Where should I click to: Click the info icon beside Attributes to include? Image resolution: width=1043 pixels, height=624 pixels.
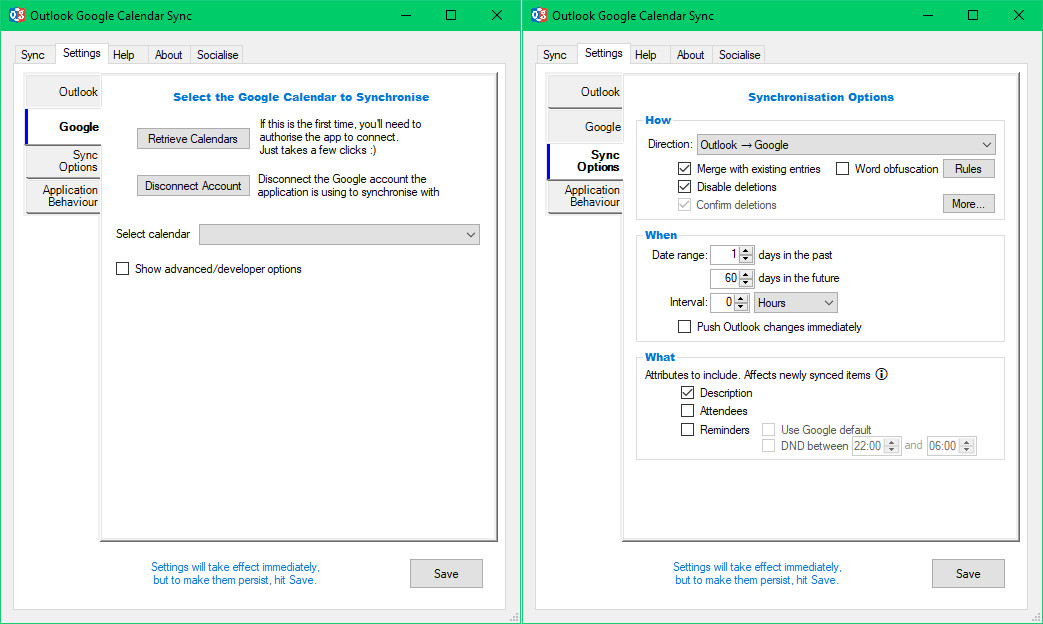(881, 374)
